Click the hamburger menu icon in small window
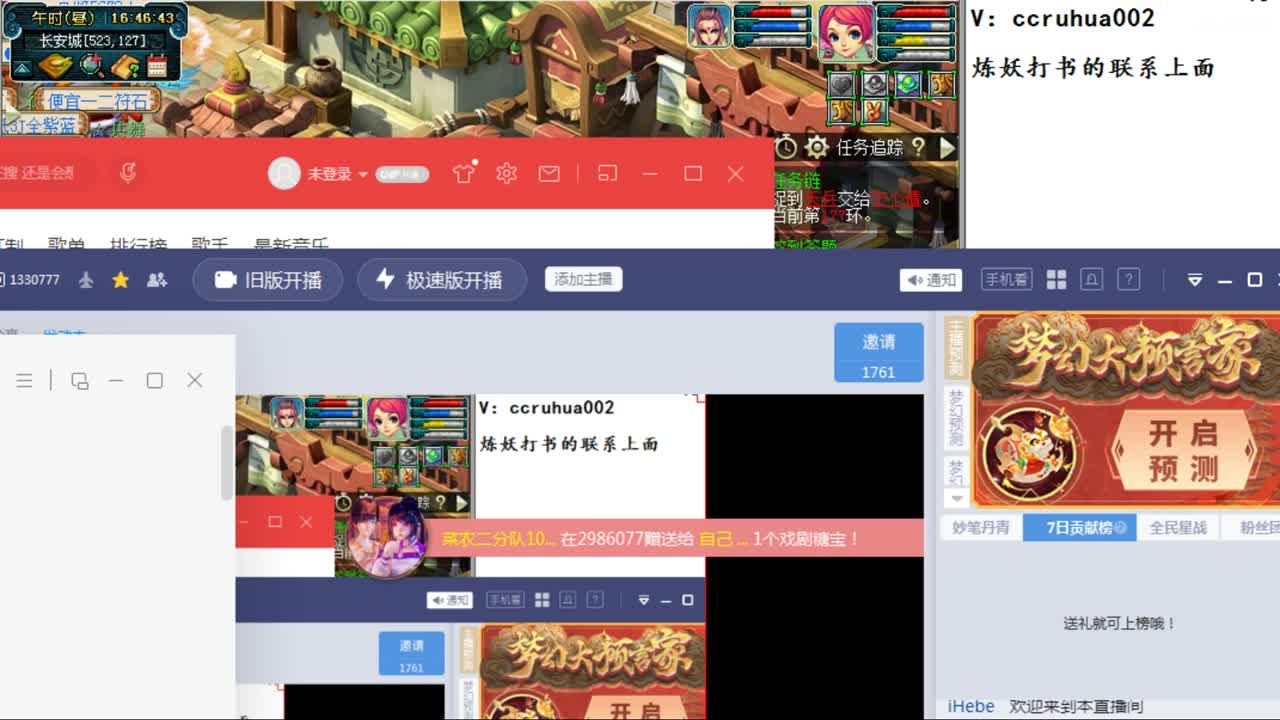Viewport: 1280px width, 720px height. point(24,380)
